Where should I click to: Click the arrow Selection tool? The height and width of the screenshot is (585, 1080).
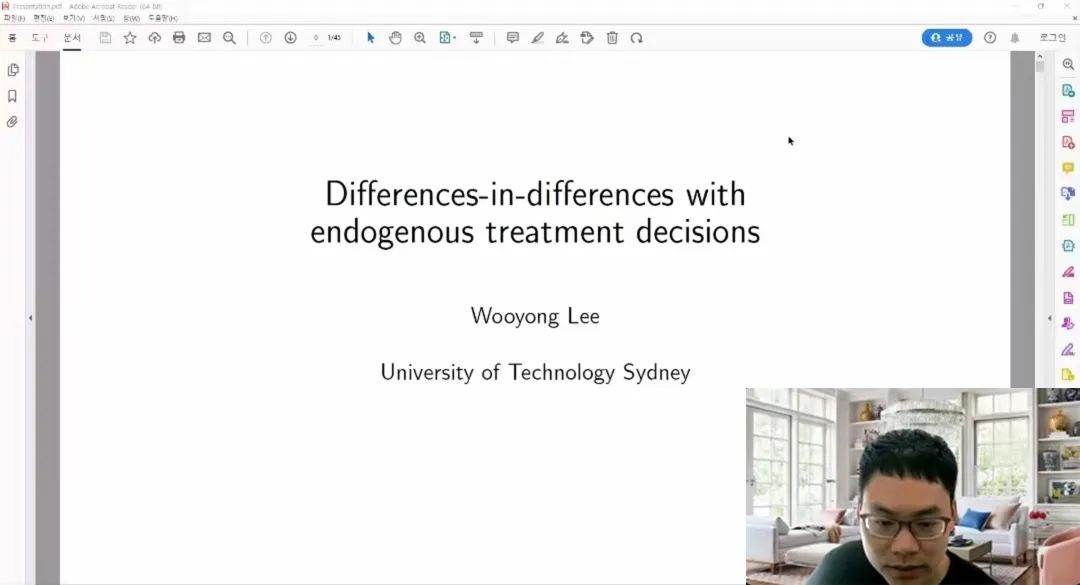371,38
